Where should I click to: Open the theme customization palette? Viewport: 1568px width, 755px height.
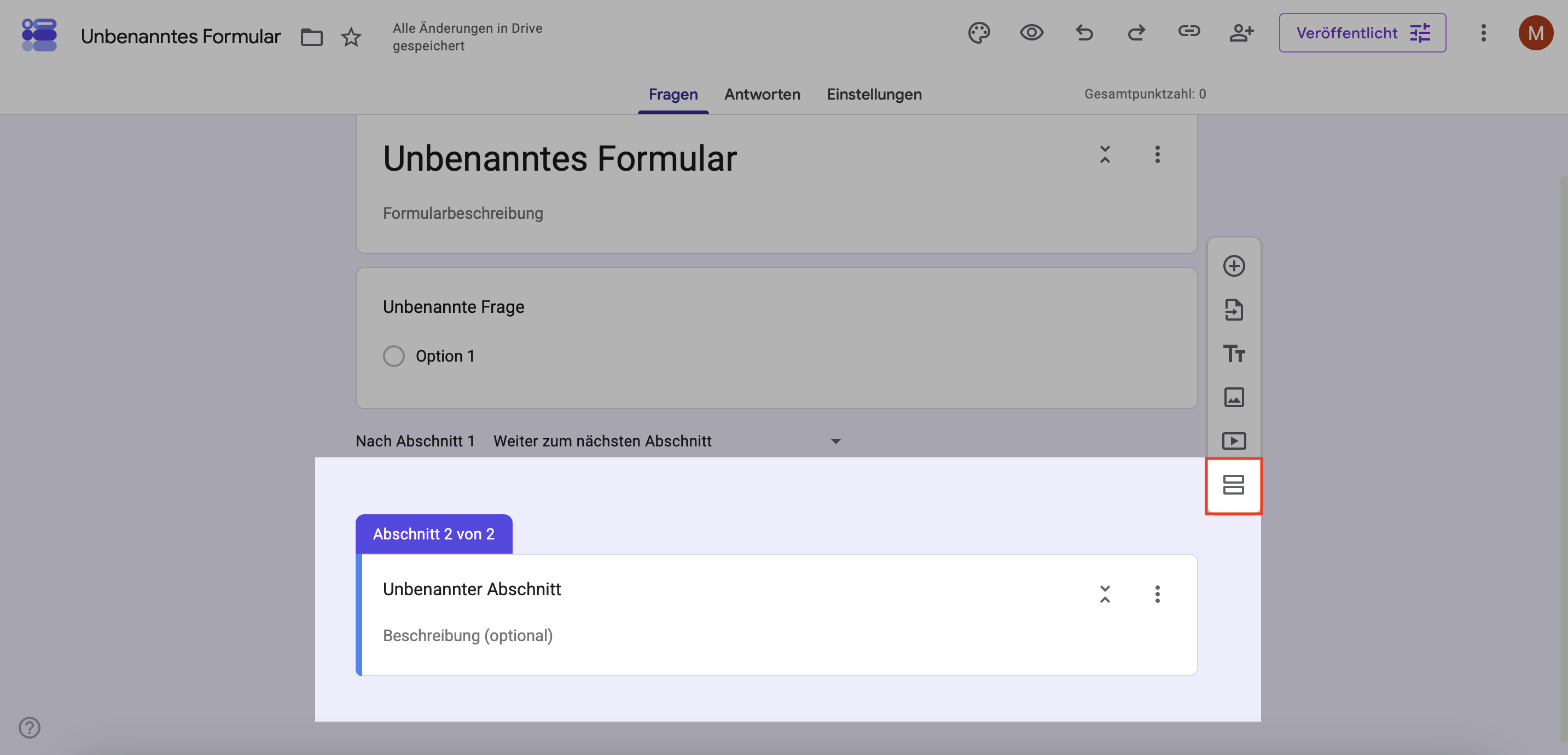[979, 33]
